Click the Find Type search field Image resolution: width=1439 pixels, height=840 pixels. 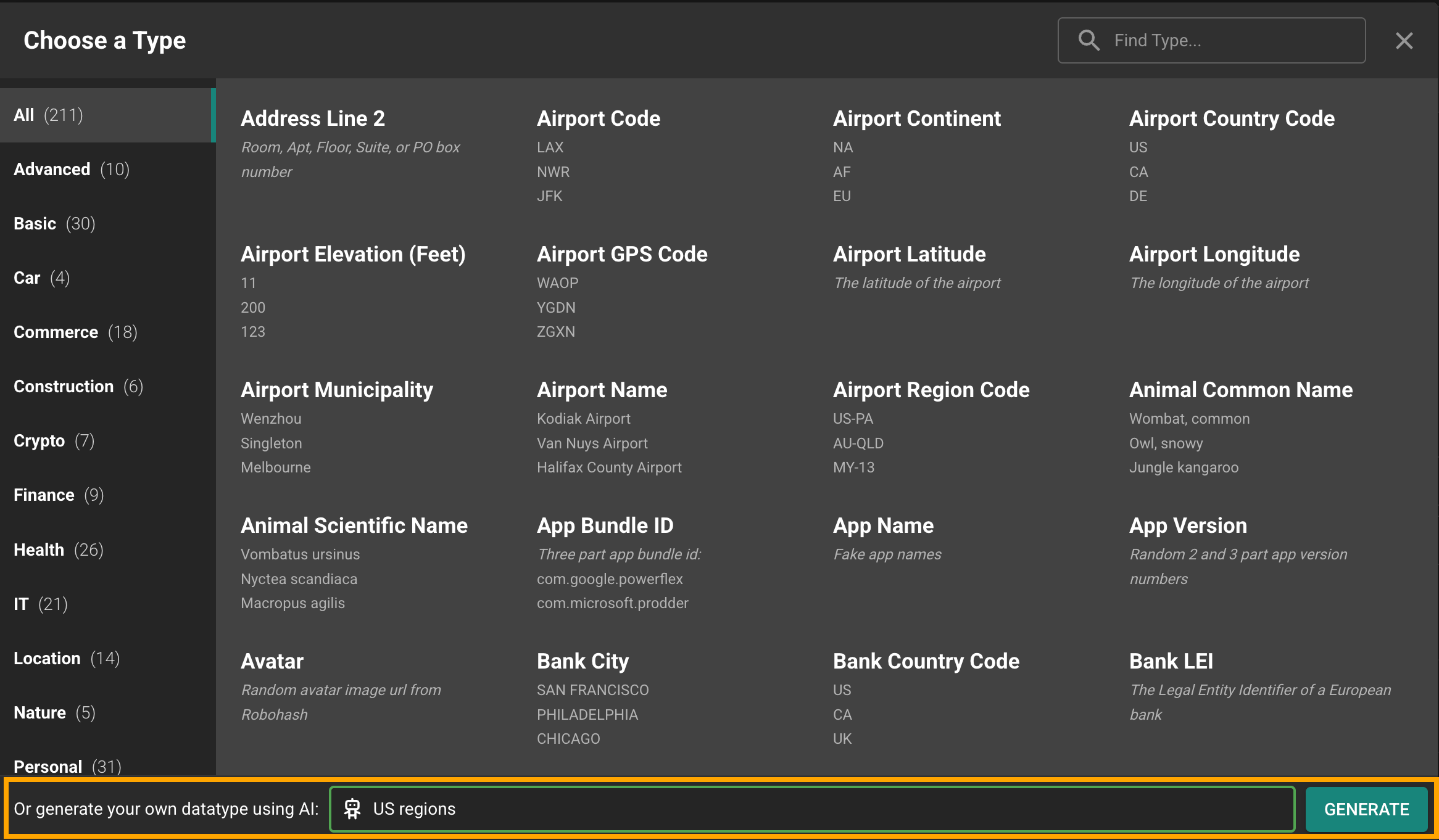coord(1228,41)
